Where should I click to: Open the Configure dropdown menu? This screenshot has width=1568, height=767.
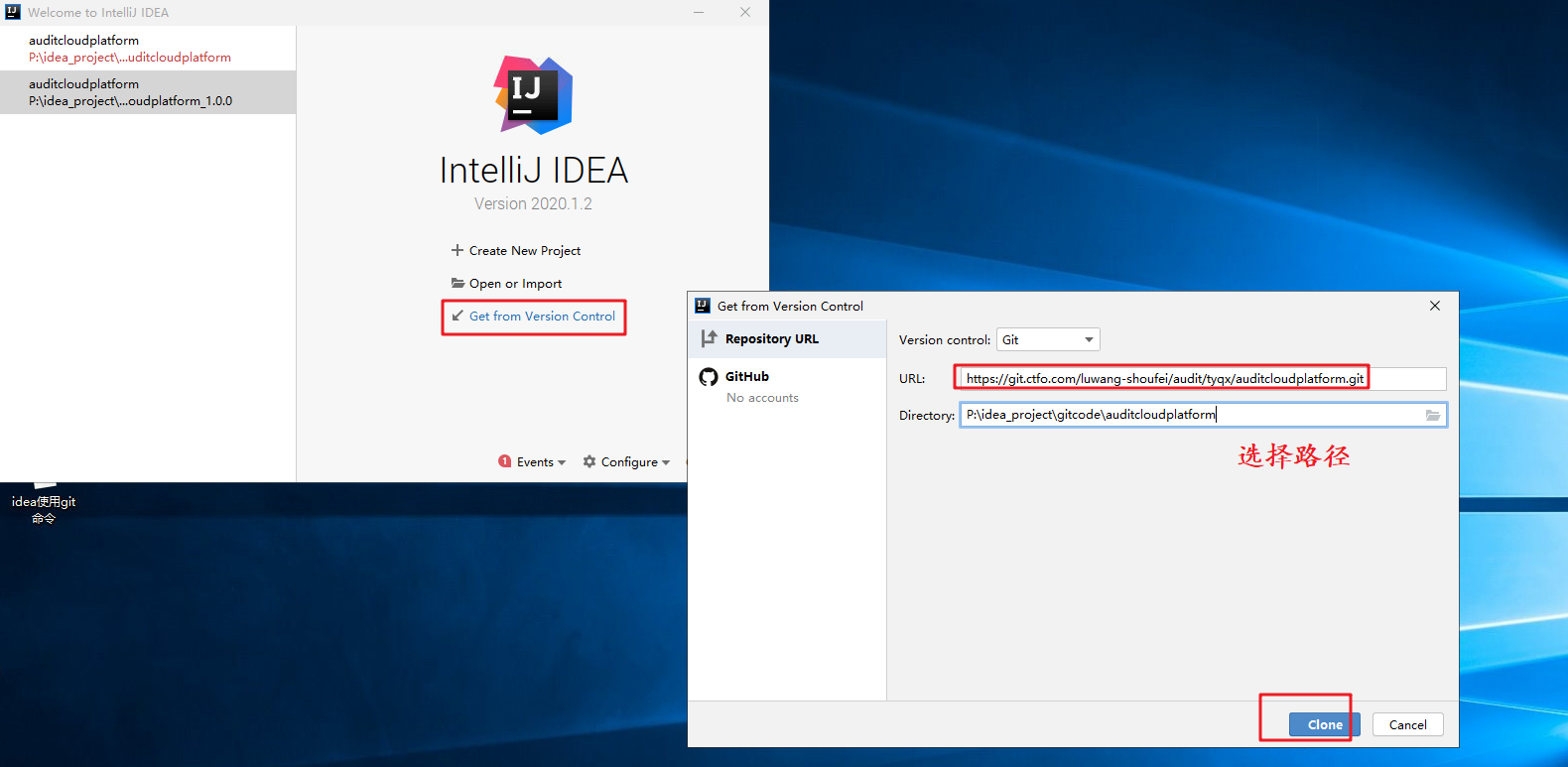(635, 461)
